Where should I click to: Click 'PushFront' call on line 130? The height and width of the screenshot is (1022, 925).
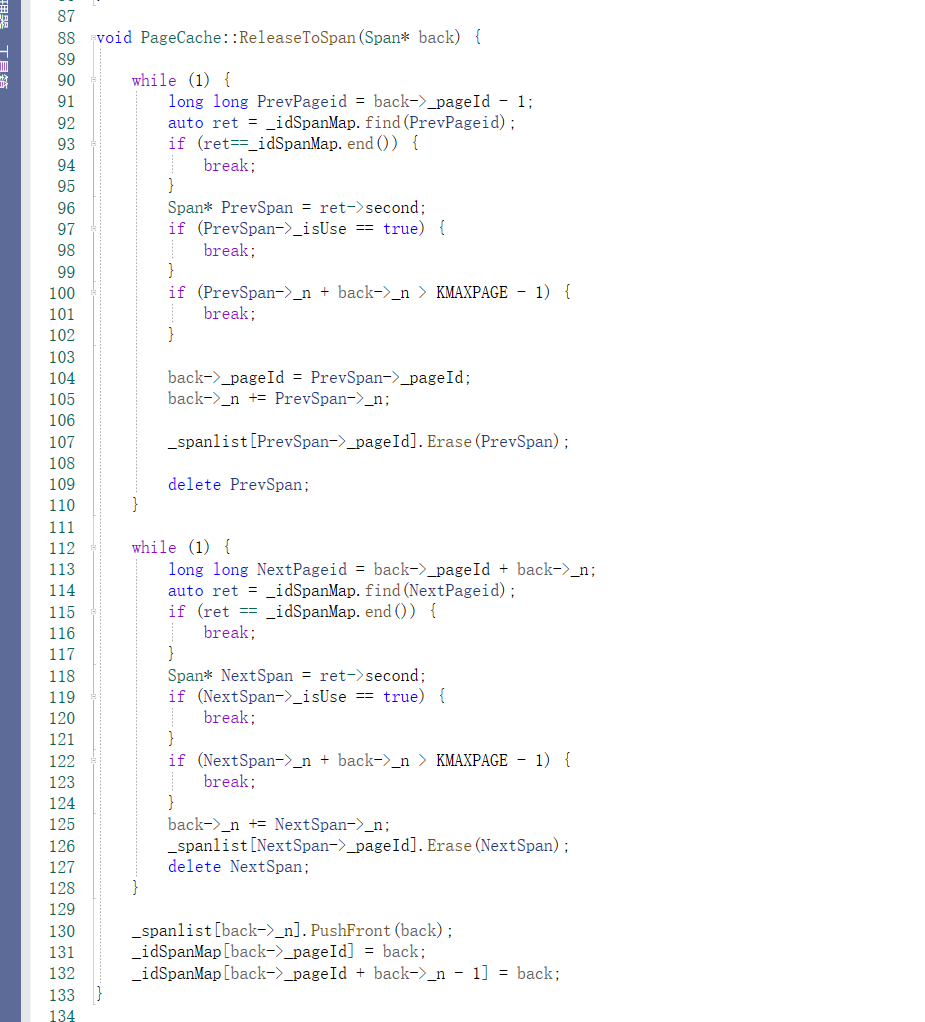[351, 930]
